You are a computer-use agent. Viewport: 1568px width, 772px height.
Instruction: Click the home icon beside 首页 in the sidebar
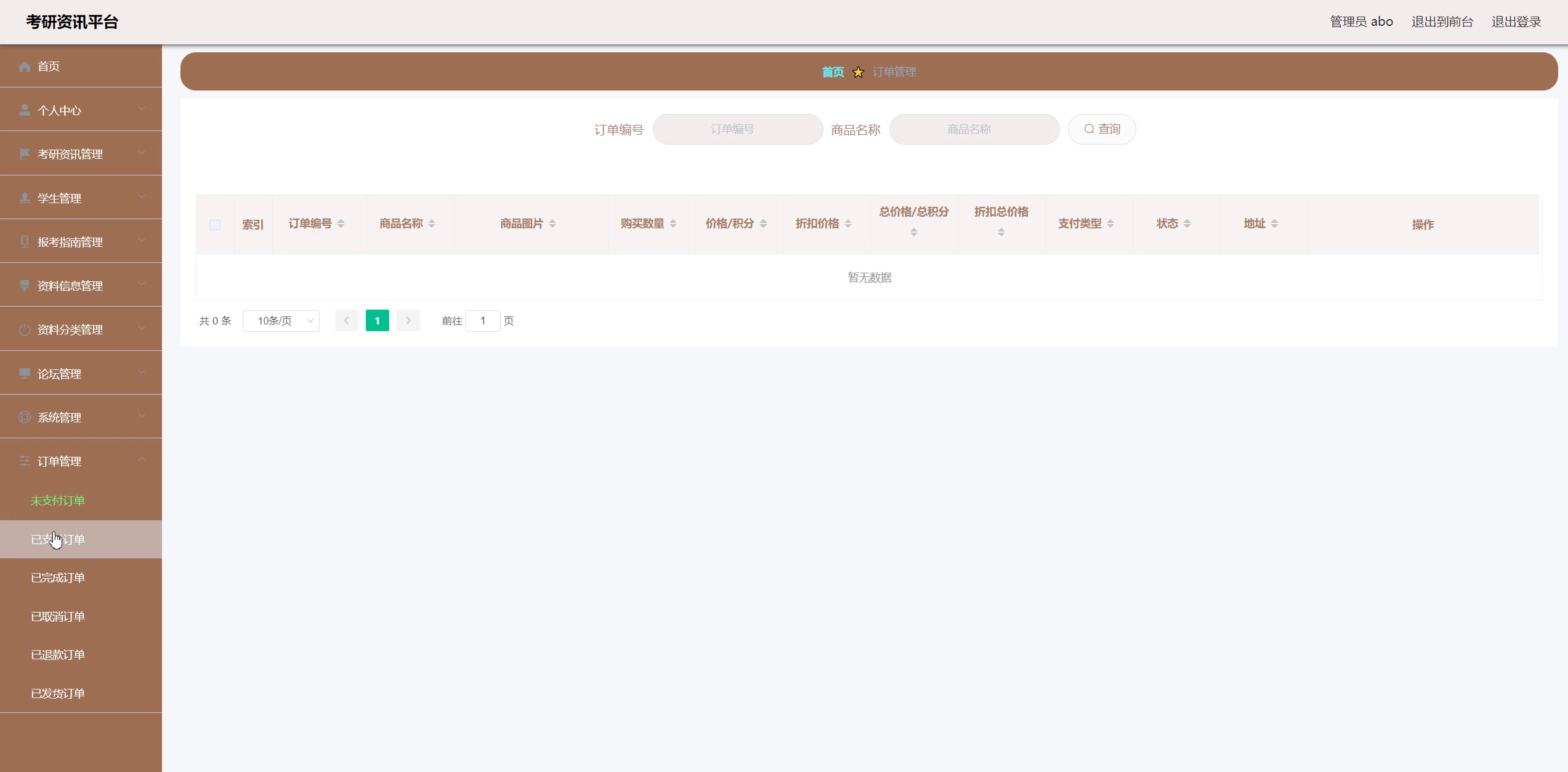point(25,66)
